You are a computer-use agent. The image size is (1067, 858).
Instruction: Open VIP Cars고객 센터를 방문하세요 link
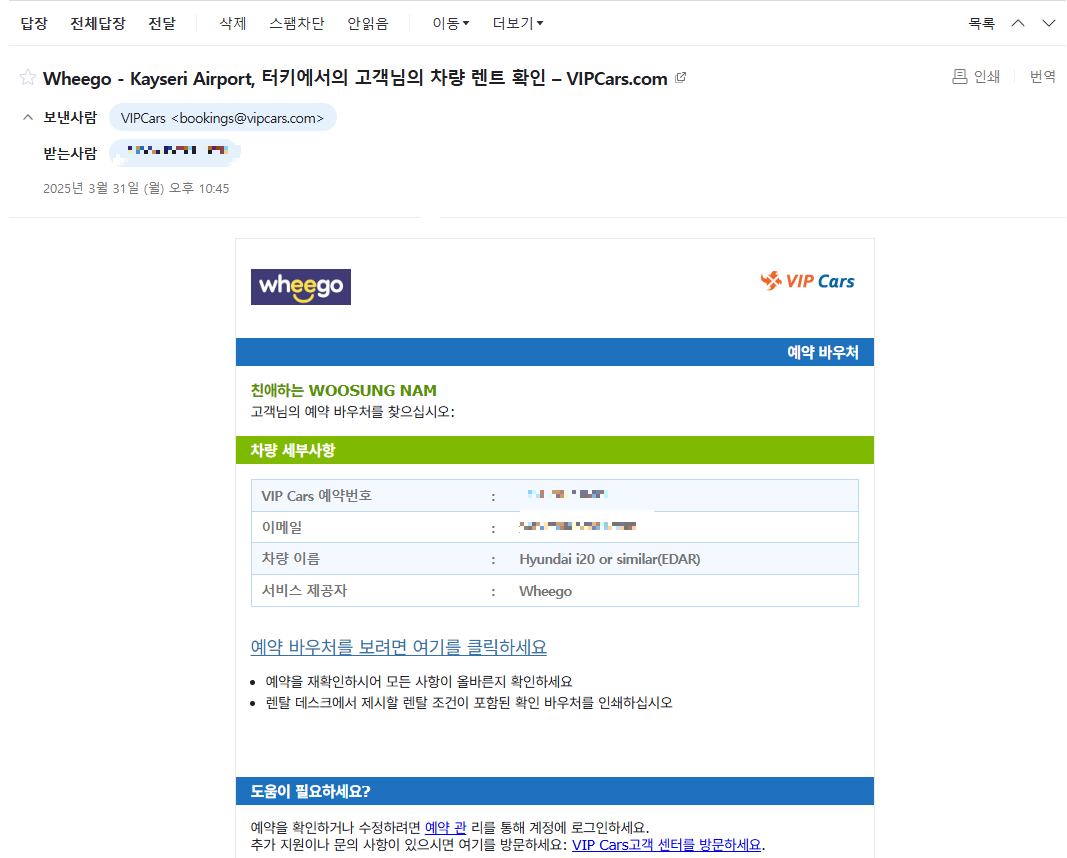tap(666, 844)
